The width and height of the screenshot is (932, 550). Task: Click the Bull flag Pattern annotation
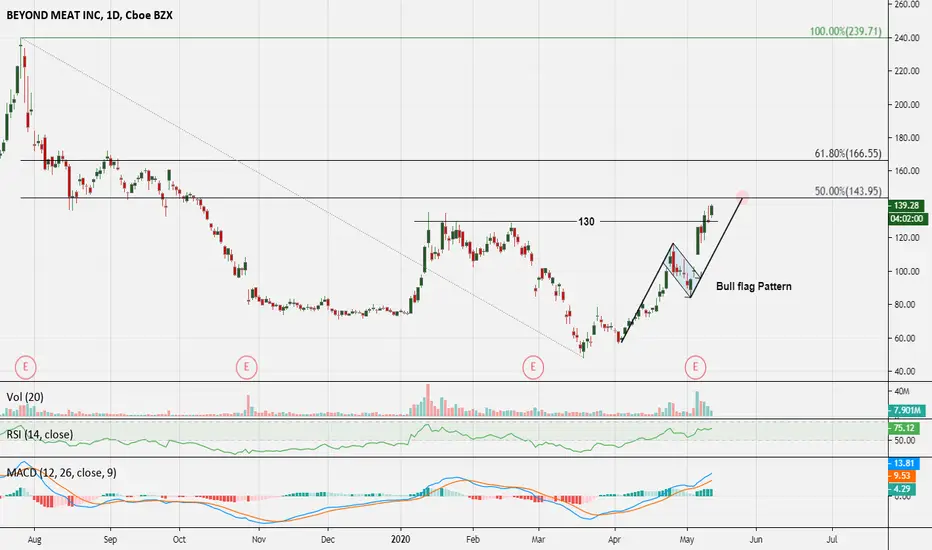[754, 287]
